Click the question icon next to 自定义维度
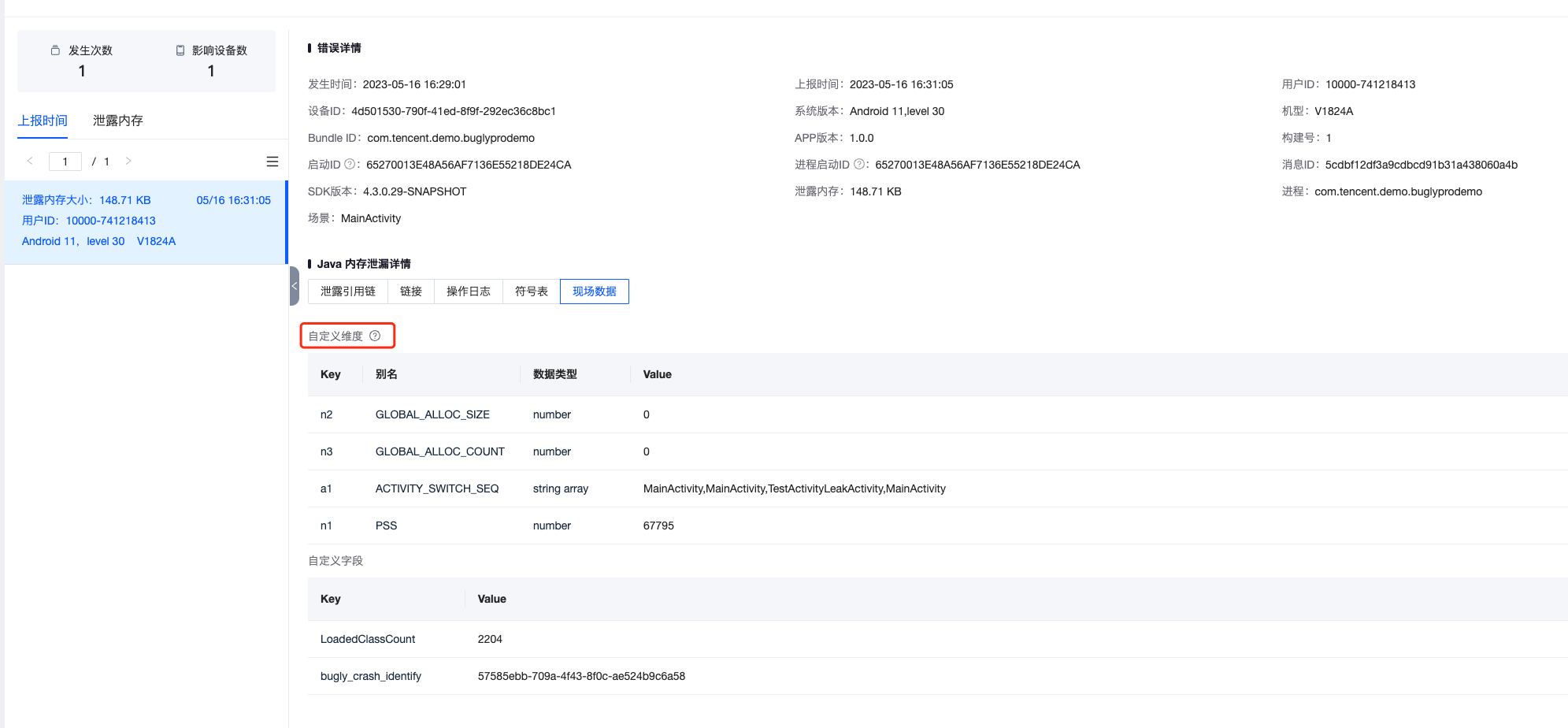The height and width of the screenshot is (728, 1568). pyautogui.click(x=375, y=336)
